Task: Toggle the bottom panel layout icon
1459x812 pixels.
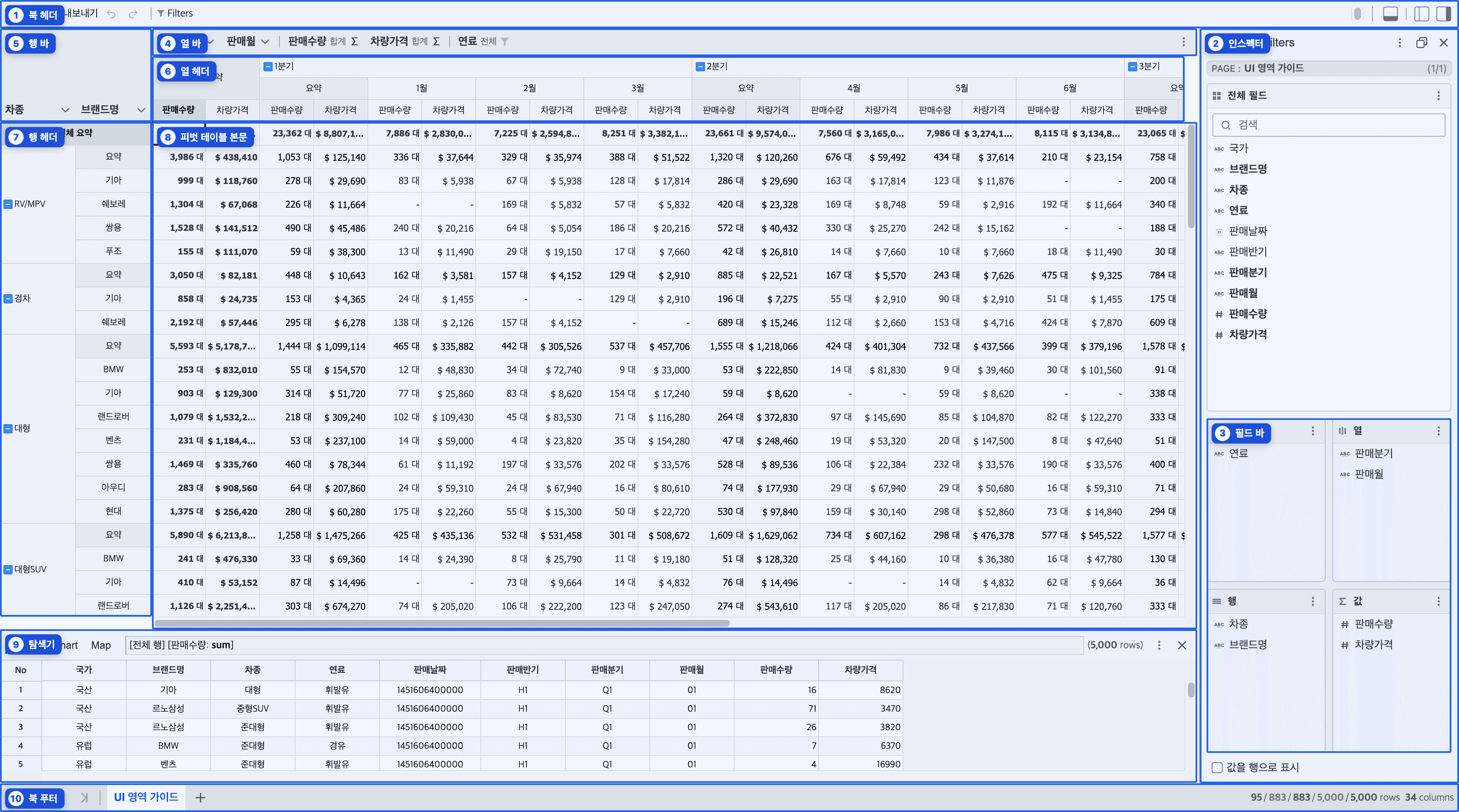Action: [1390, 14]
